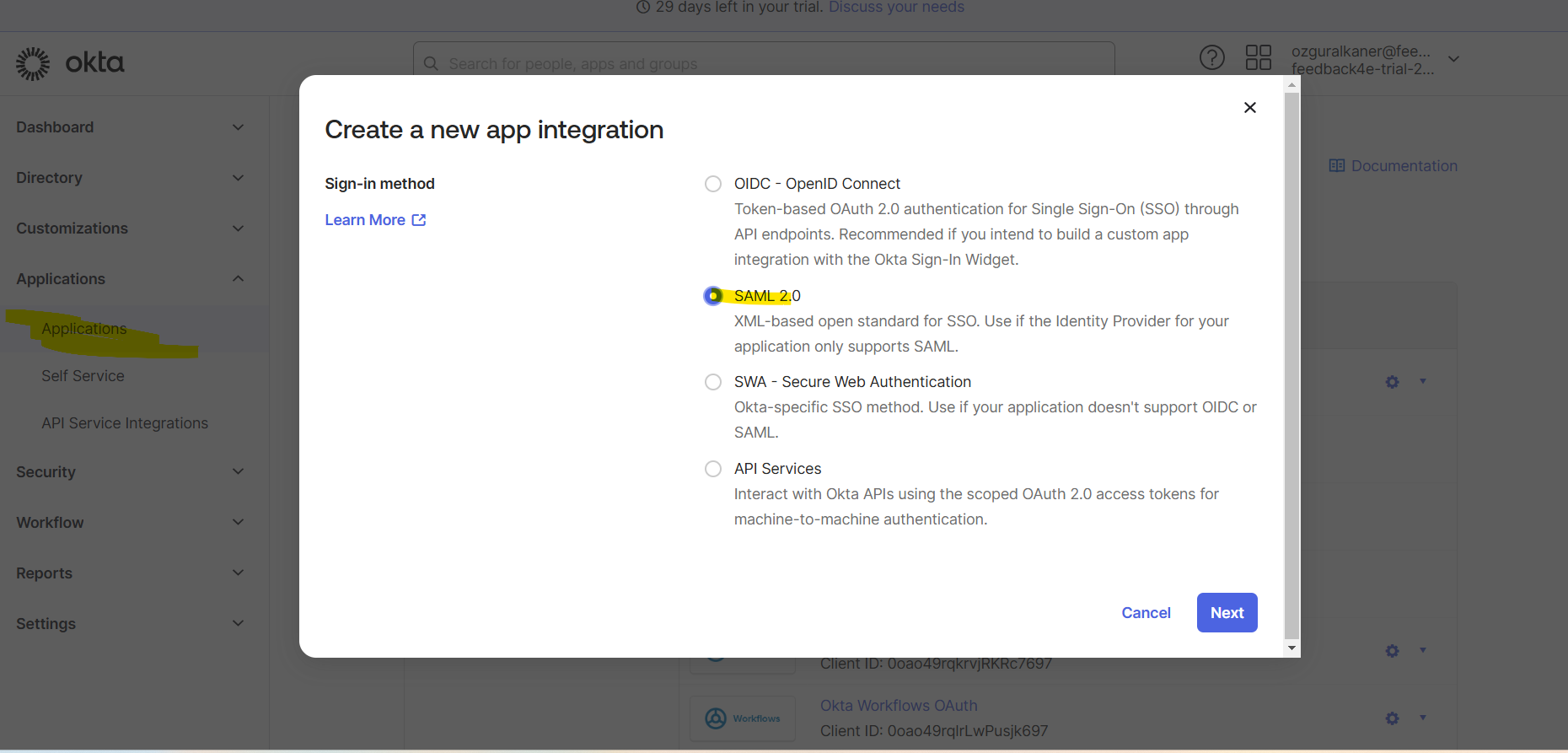Open Self Service menu item
The height and width of the screenshot is (753, 1568).
83,376
